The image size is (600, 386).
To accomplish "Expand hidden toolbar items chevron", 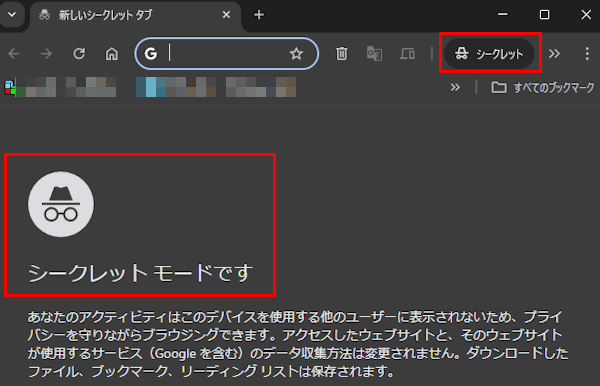I will pyautogui.click(x=554, y=54).
